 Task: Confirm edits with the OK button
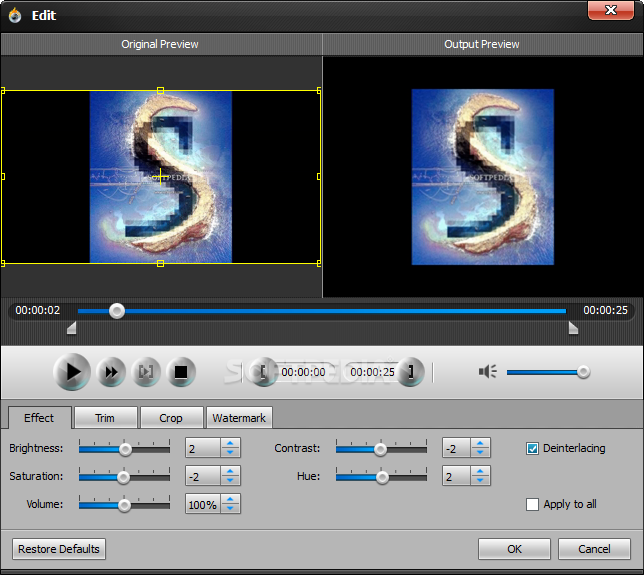[514, 549]
